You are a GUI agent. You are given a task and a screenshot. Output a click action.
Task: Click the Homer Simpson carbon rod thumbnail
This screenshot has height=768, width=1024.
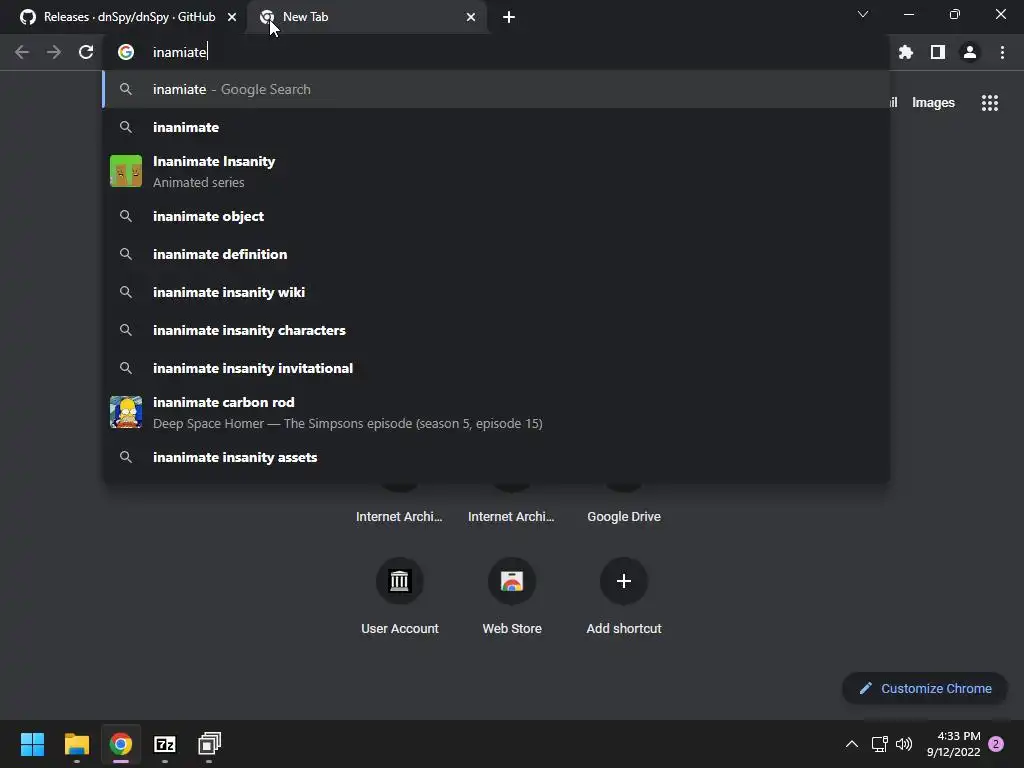coord(126,412)
